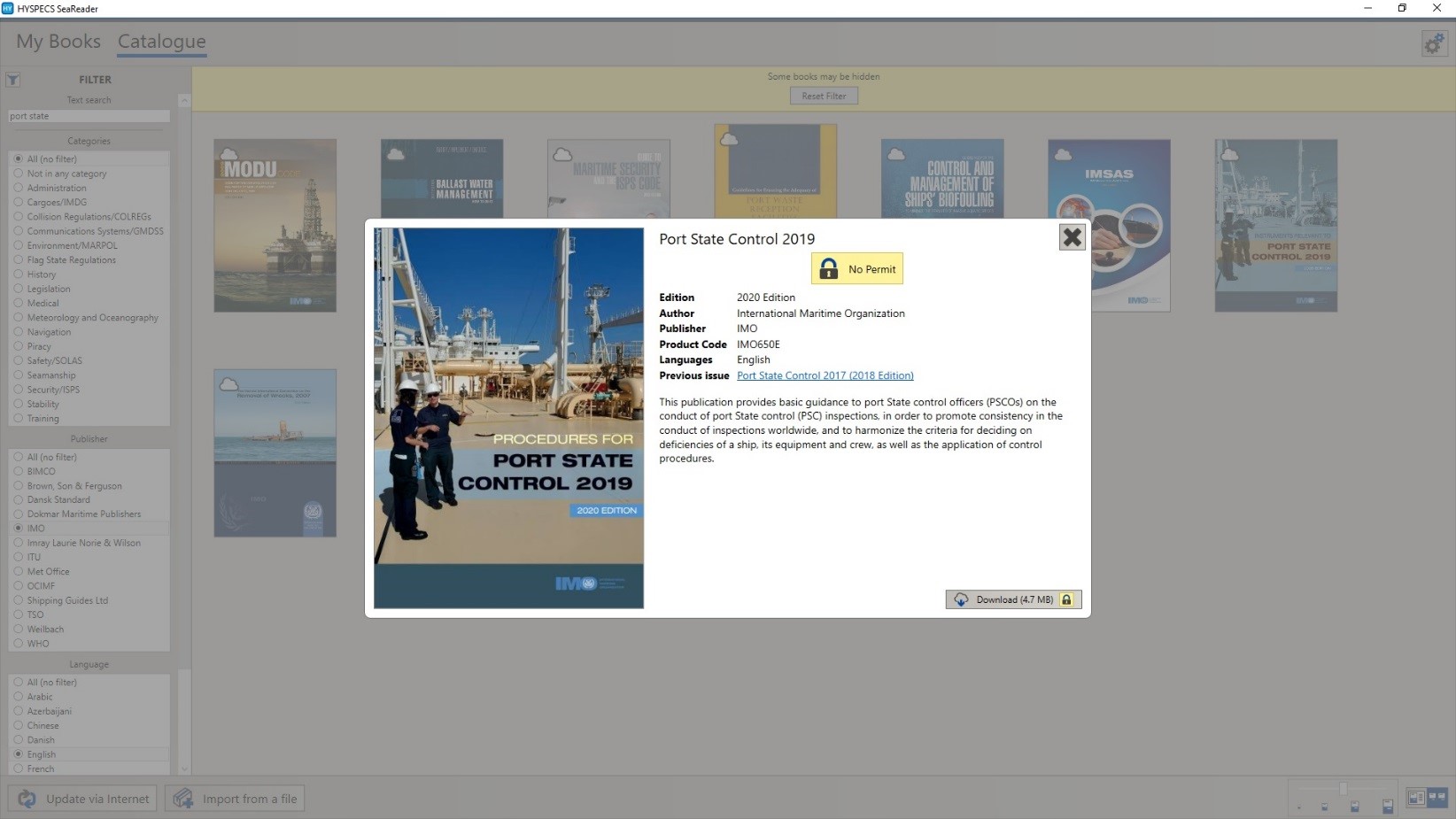Screen dimensions: 1456x819
Task: Open the Port State Control 2019 grid thumbnail
Action: tap(1275, 225)
